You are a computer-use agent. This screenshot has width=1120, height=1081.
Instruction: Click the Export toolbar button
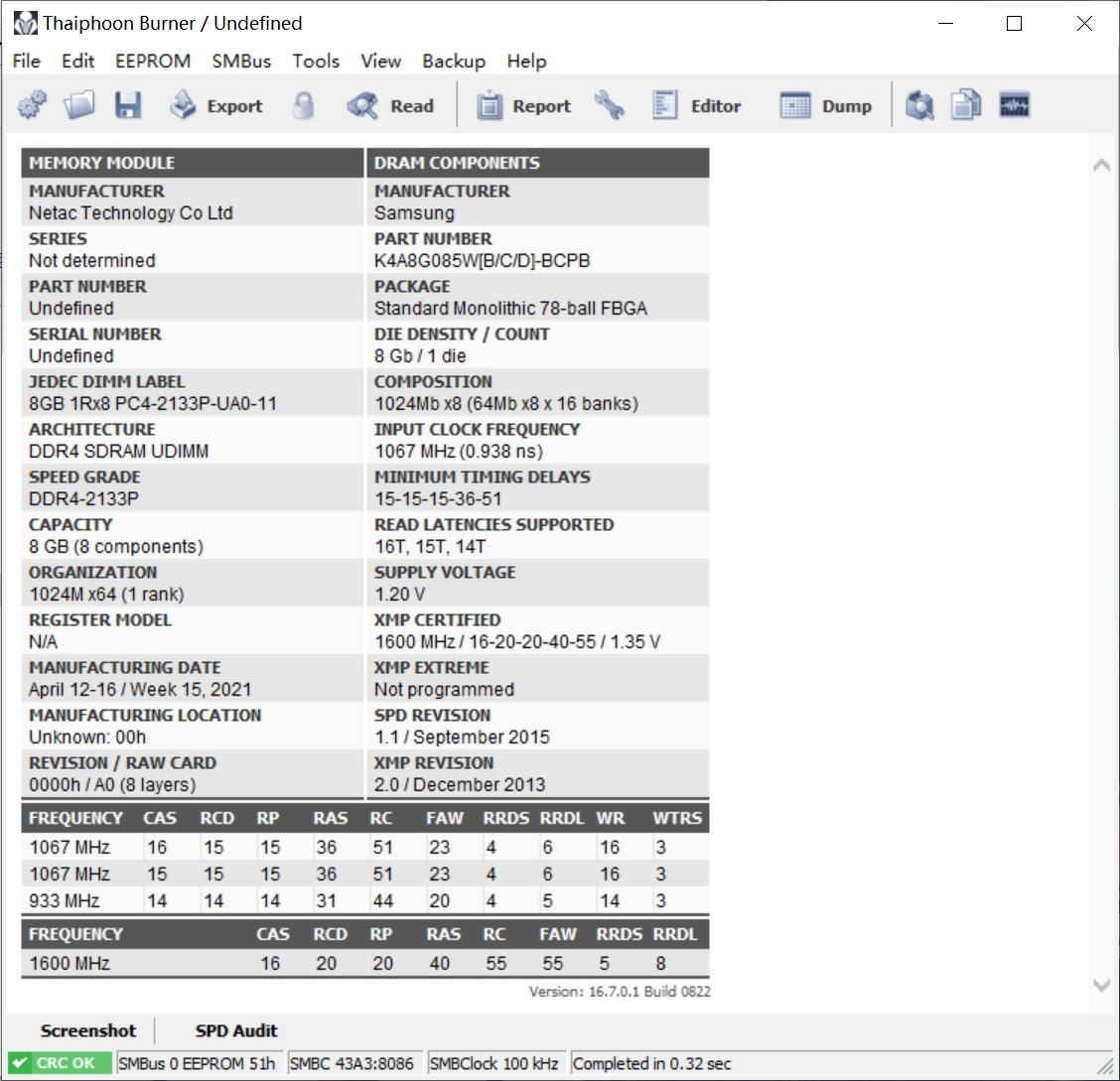217,105
